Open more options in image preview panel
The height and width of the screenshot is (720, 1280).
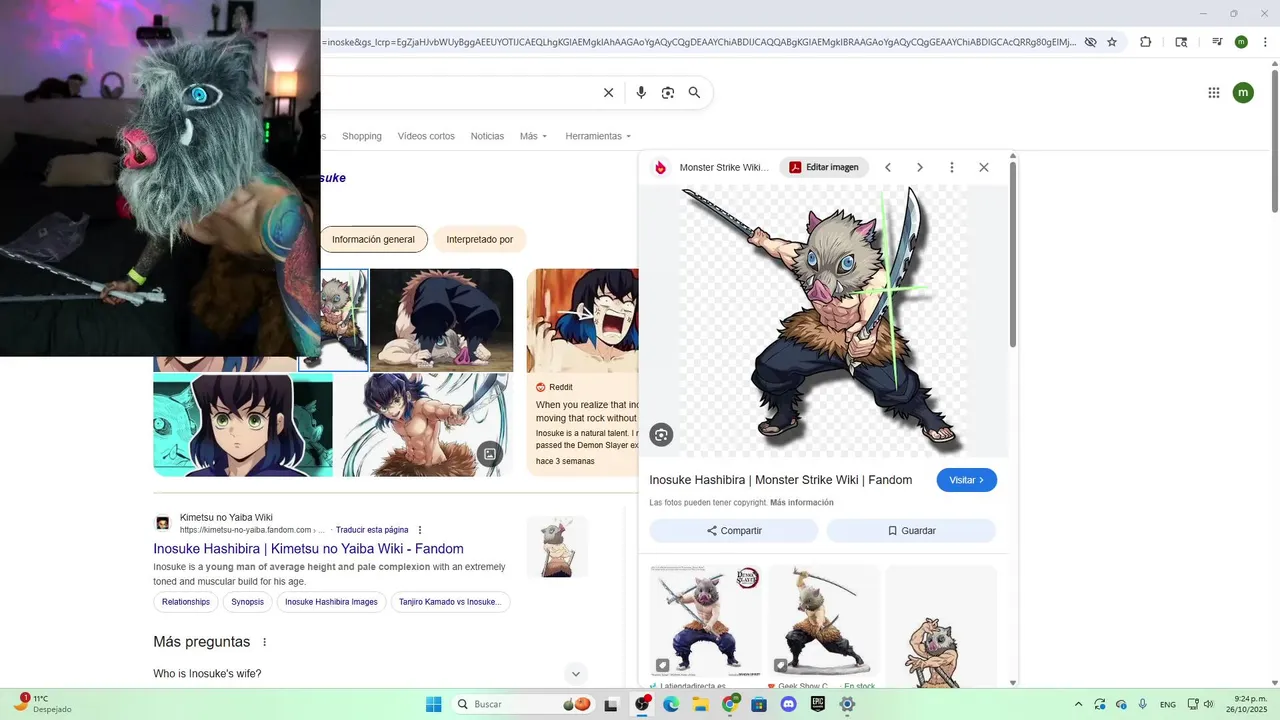[x=952, y=167]
